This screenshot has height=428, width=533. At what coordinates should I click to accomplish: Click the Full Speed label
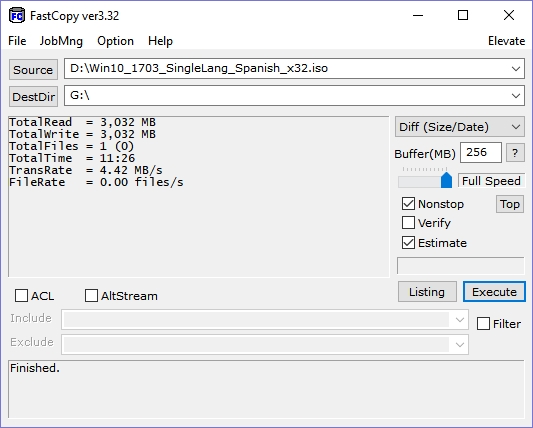tap(491, 181)
